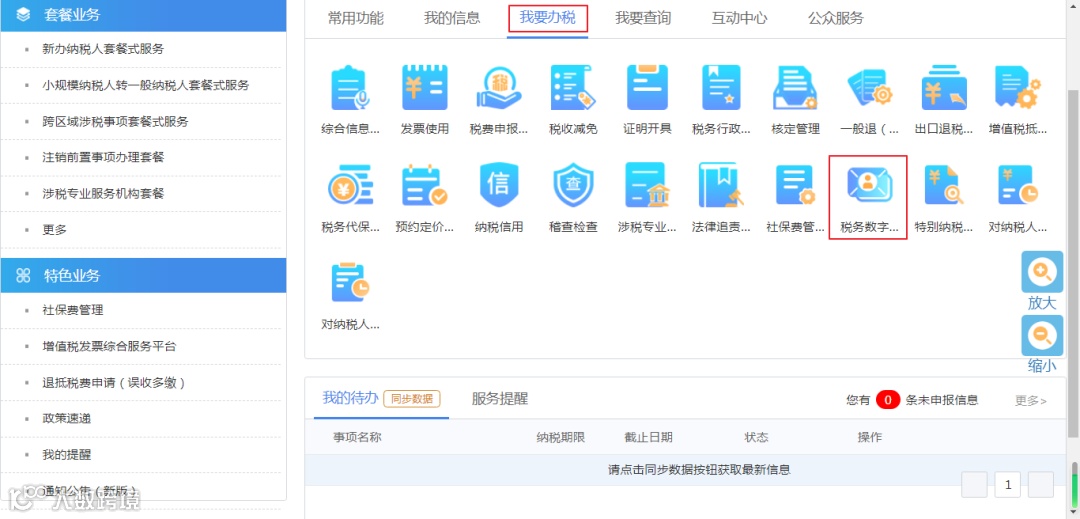The image size is (1080, 519).
Task: Open 小规模纳税人转一般纳税人套餐式服务
Action: point(146,85)
